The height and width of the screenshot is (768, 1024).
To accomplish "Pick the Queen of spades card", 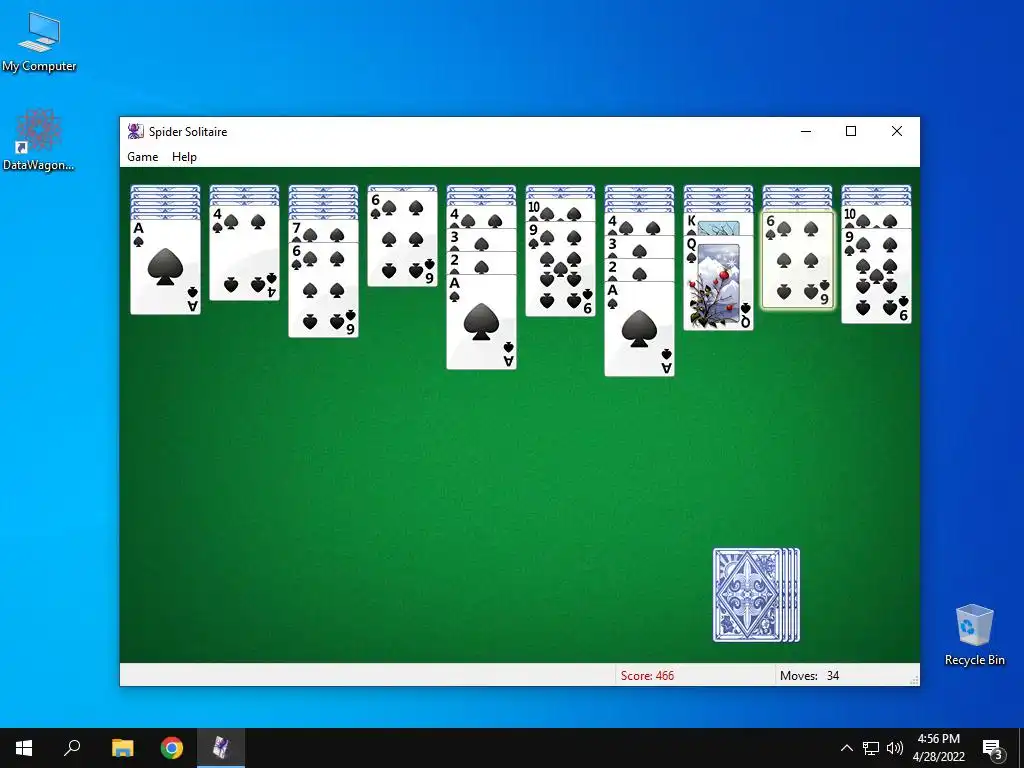I will coord(718,283).
